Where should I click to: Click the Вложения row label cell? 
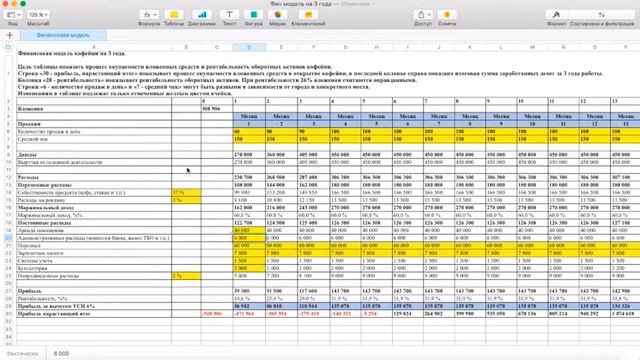(x=94, y=109)
